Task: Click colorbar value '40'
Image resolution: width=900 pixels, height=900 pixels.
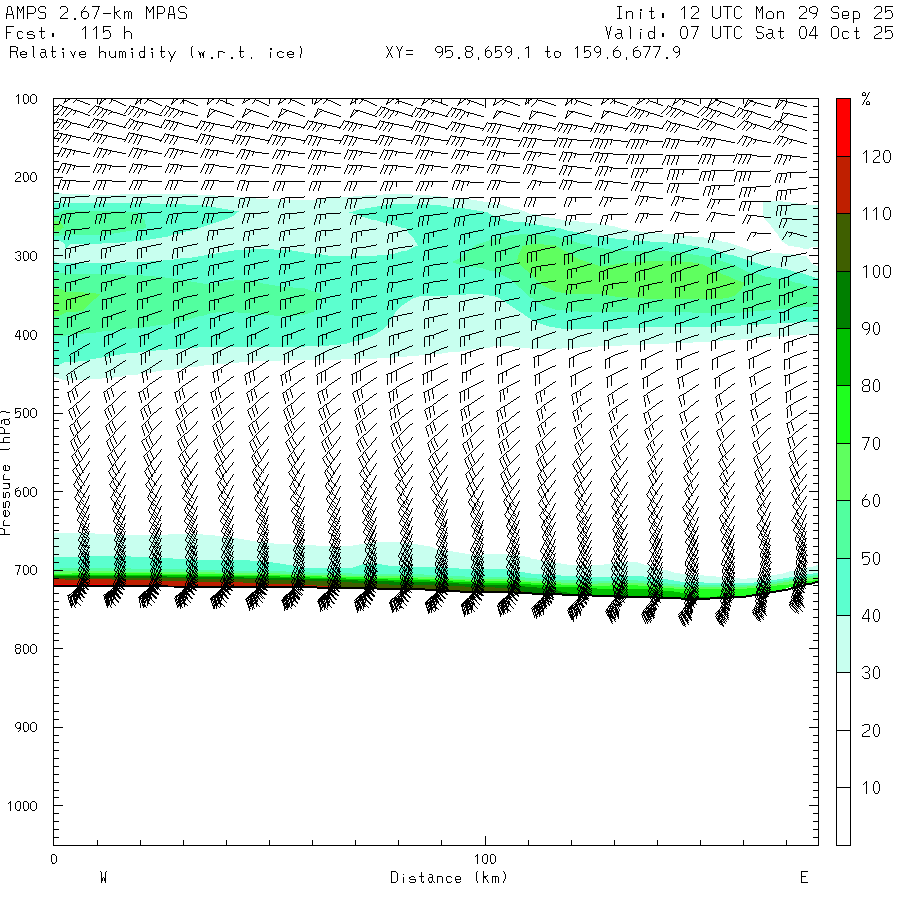Action: click(x=871, y=616)
